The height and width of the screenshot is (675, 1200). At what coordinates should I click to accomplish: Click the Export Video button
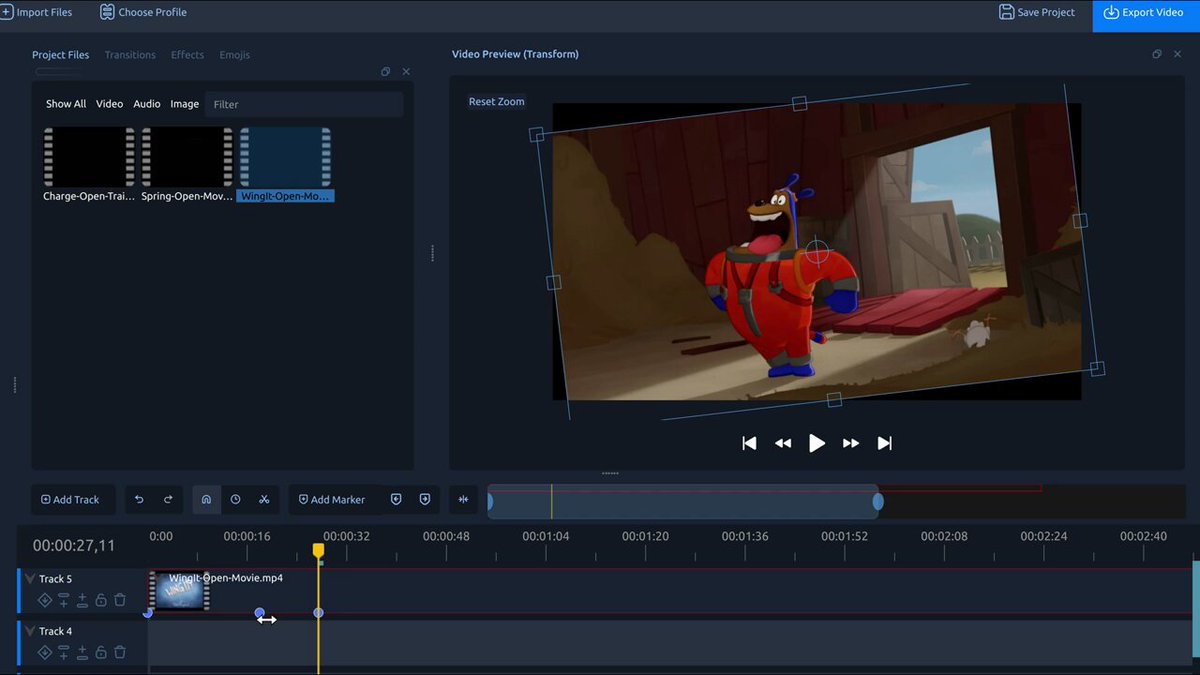pyautogui.click(x=1146, y=13)
